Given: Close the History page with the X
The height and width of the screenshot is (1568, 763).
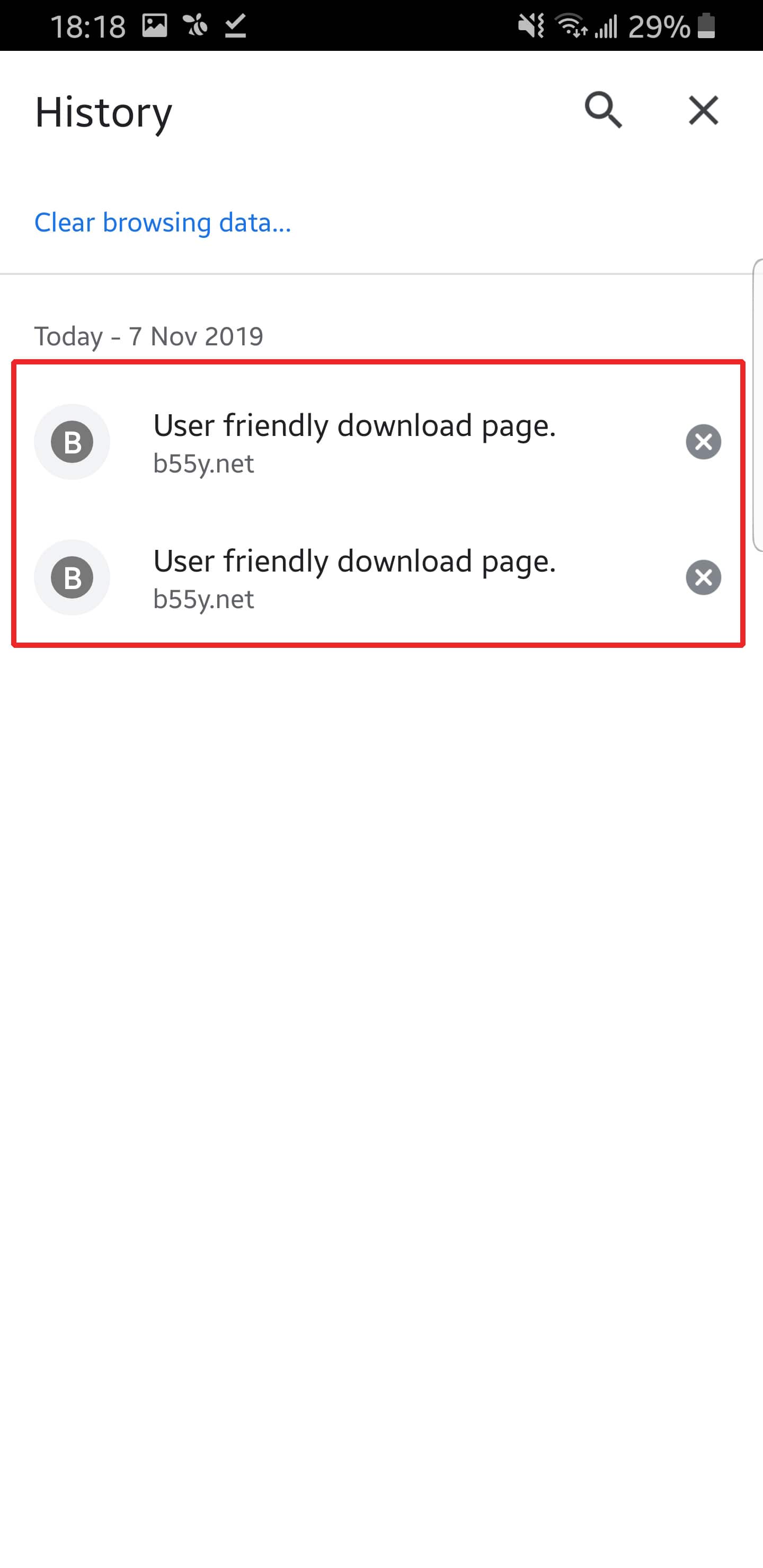Looking at the screenshot, I should coord(703,110).
